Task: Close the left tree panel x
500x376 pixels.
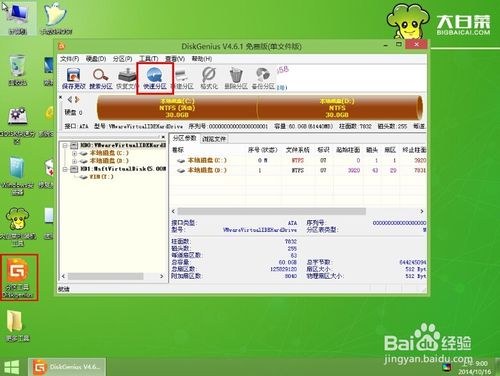Action: tap(163, 137)
